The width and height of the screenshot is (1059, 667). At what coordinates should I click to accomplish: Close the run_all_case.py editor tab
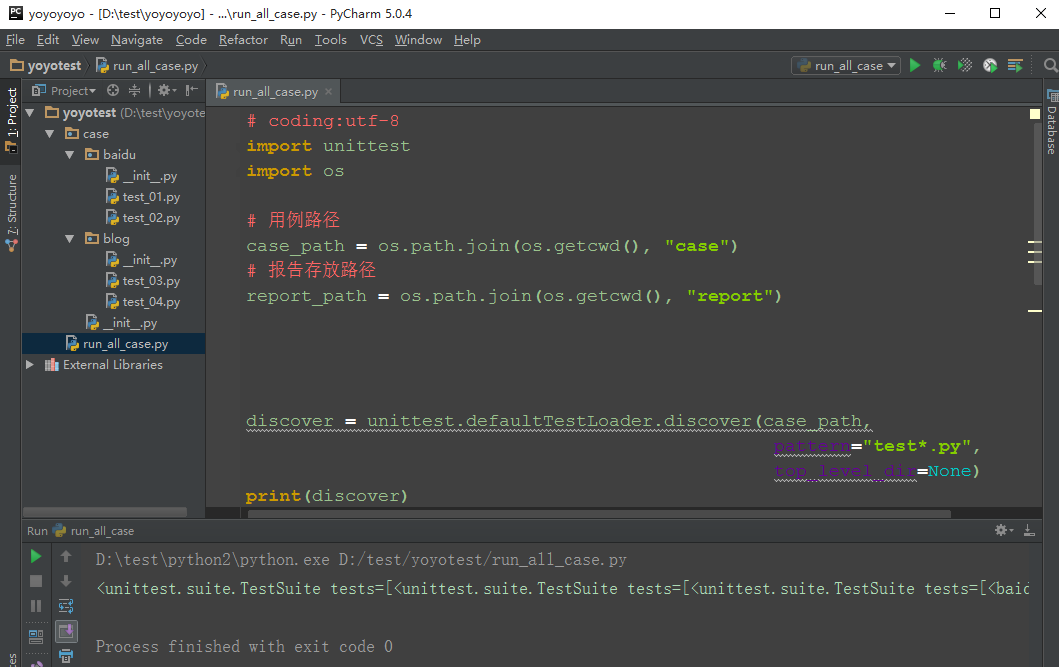pyautogui.click(x=329, y=91)
